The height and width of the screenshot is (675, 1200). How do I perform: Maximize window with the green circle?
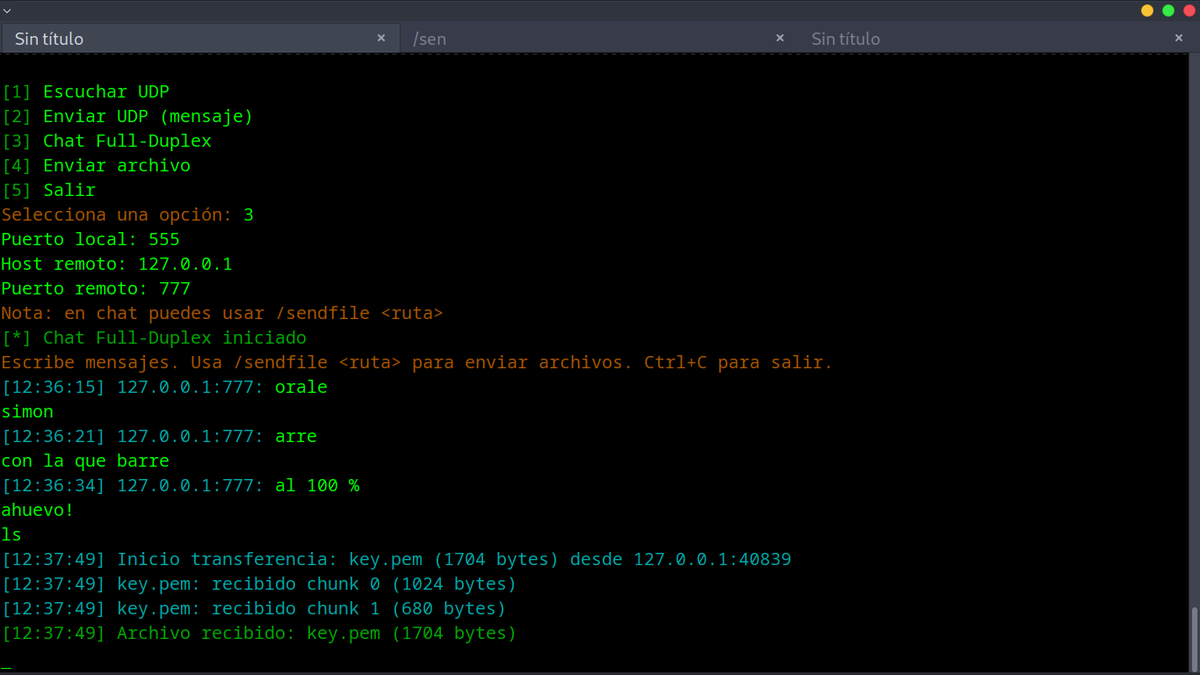point(1168,8)
